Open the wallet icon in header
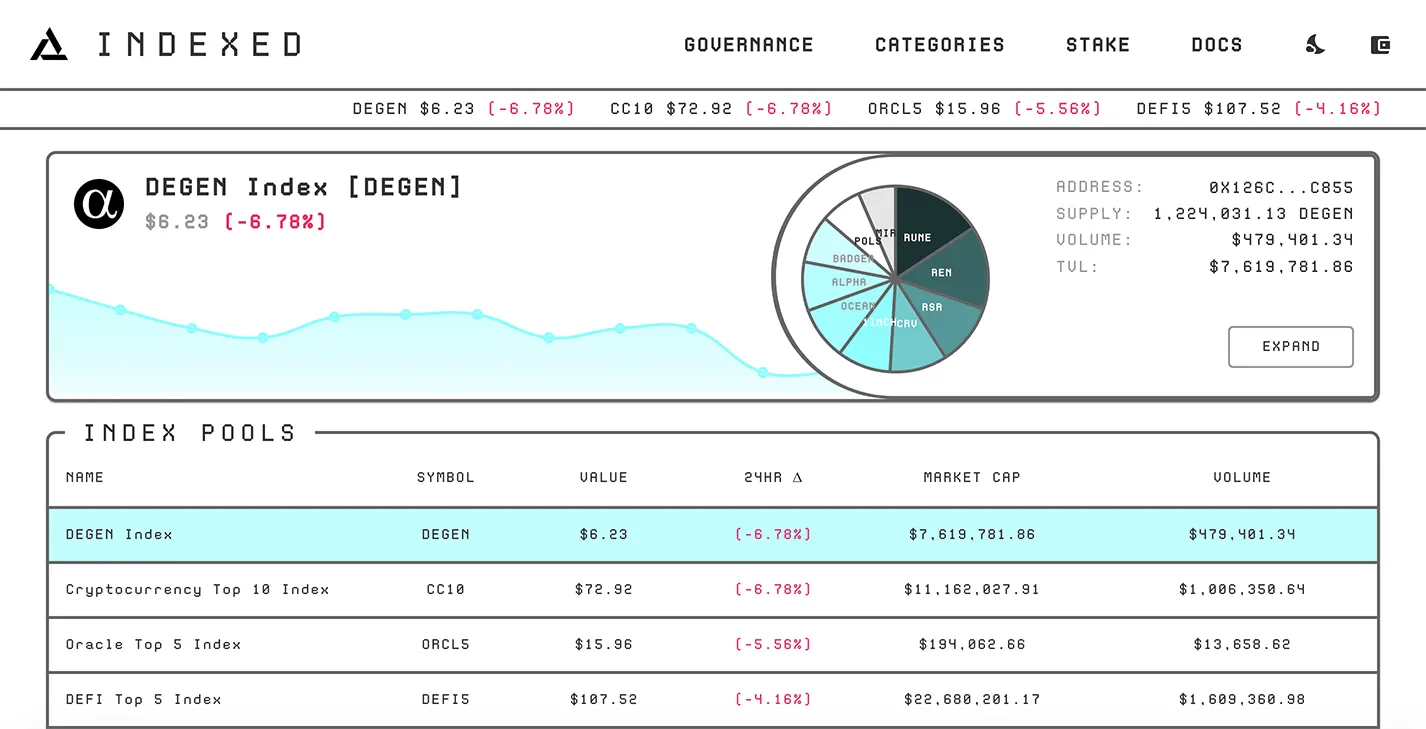This screenshot has width=1426, height=729. point(1380,45)
